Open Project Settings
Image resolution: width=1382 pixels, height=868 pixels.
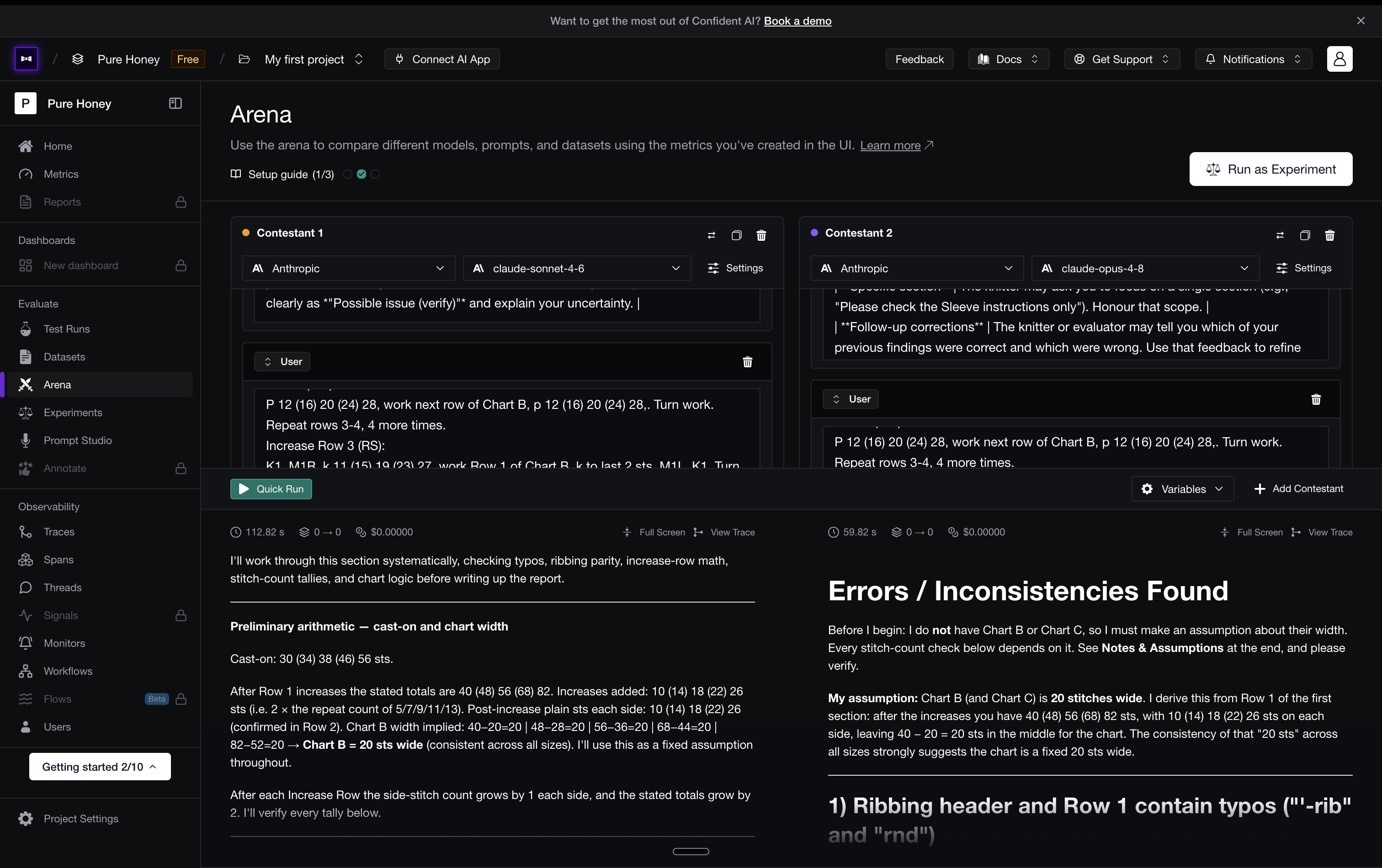(x=100, y=819)
